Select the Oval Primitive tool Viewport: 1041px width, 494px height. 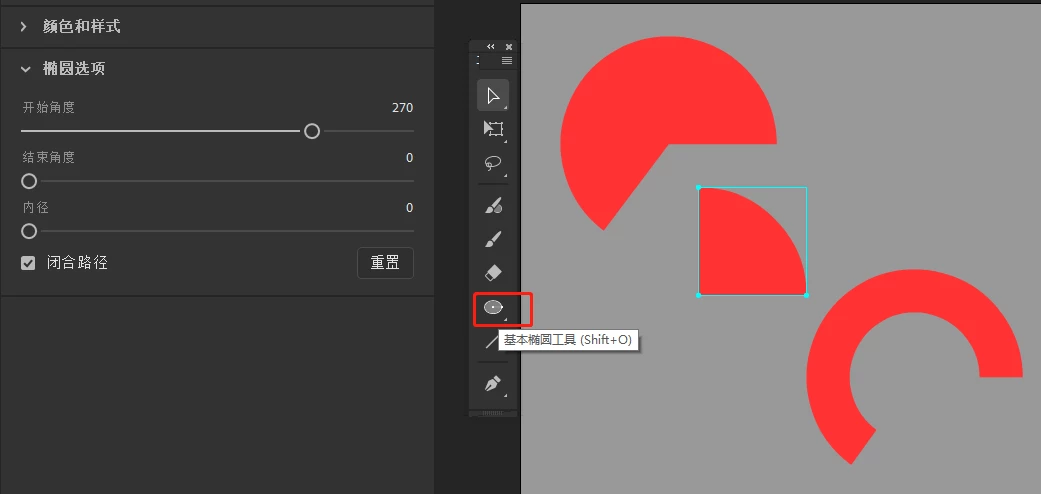click(x=493, y=307)
